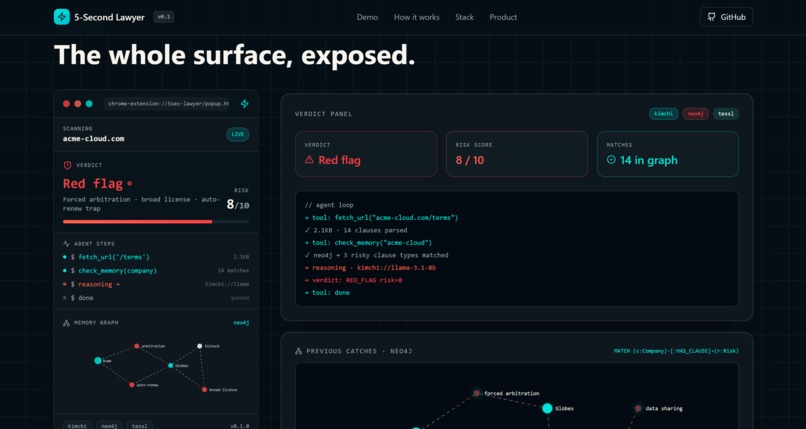Click the data sharing node in the large graph

coord(638,408)
